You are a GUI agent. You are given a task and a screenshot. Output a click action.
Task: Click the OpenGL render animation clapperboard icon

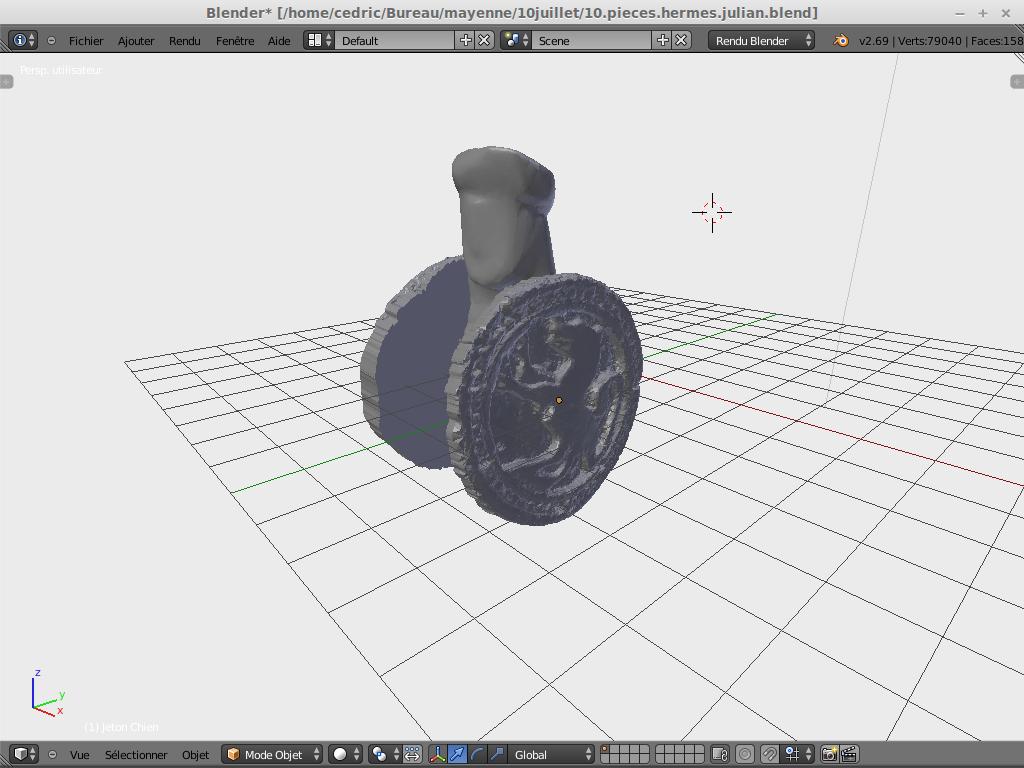849,754
